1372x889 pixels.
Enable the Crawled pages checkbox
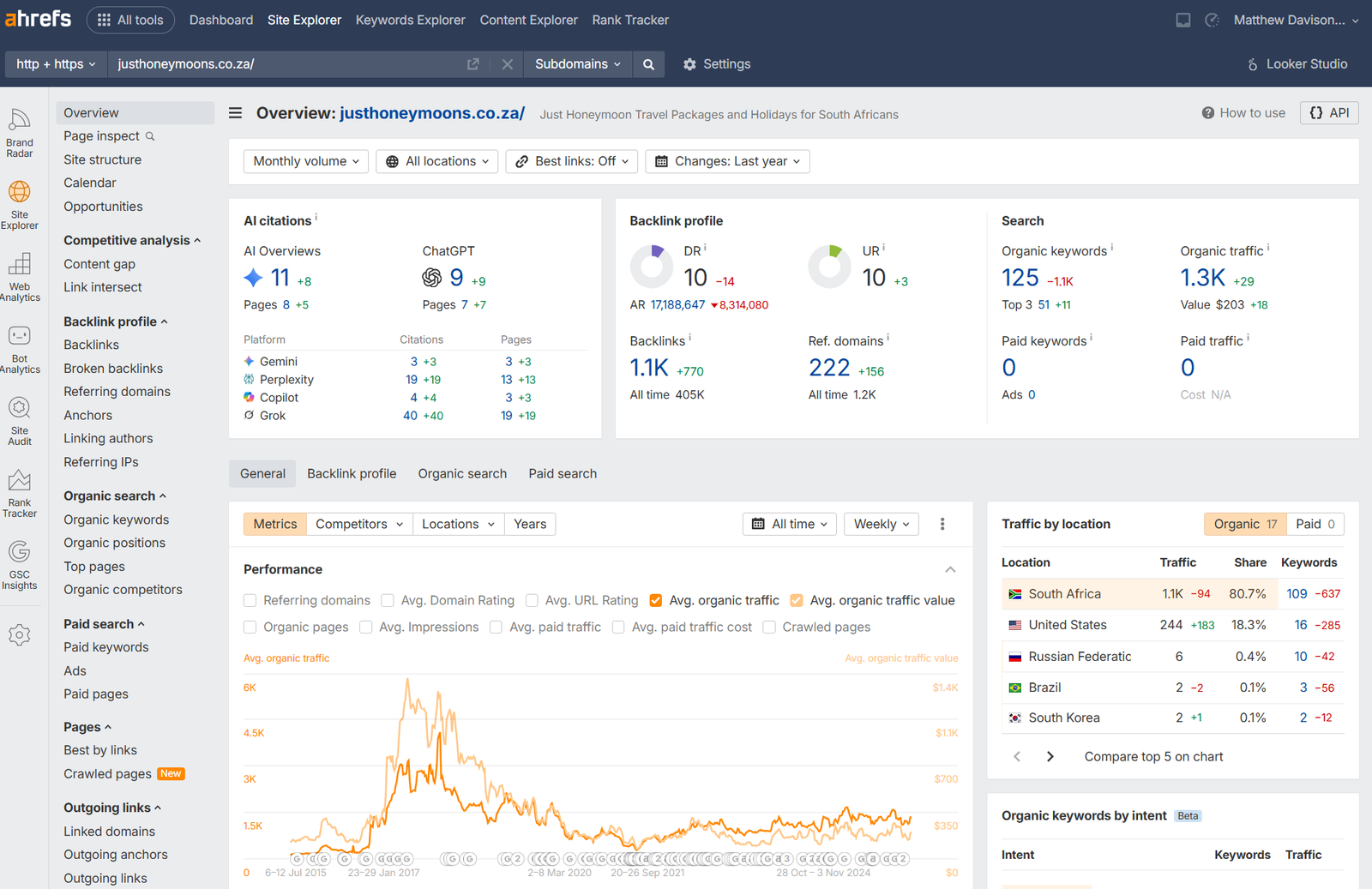point(769,628)
